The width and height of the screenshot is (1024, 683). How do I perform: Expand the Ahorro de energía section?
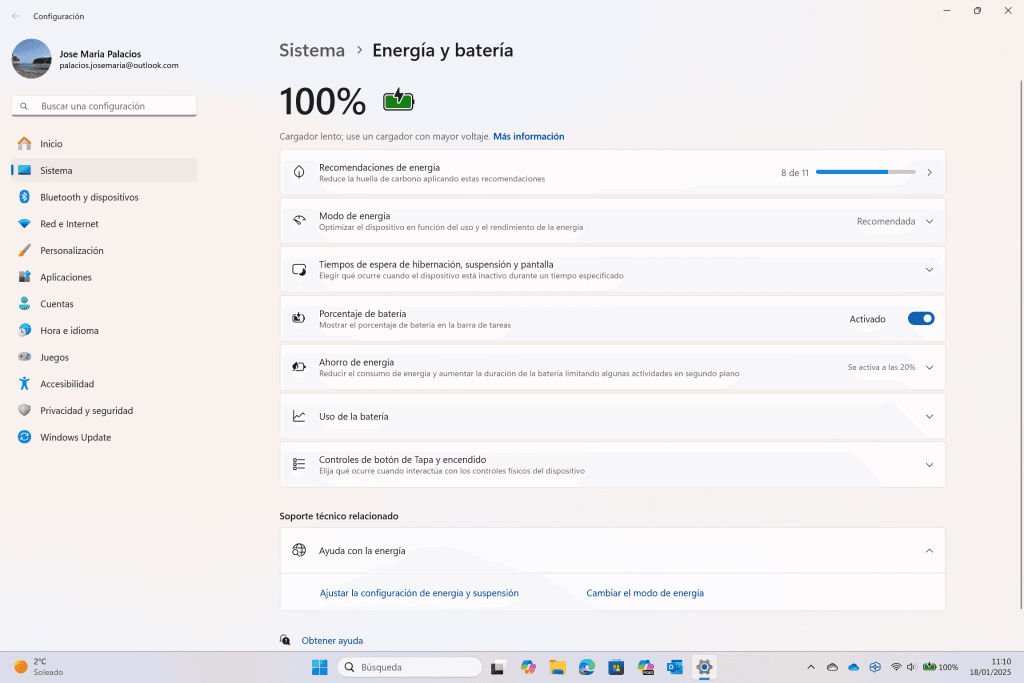(x=929, y=367)
